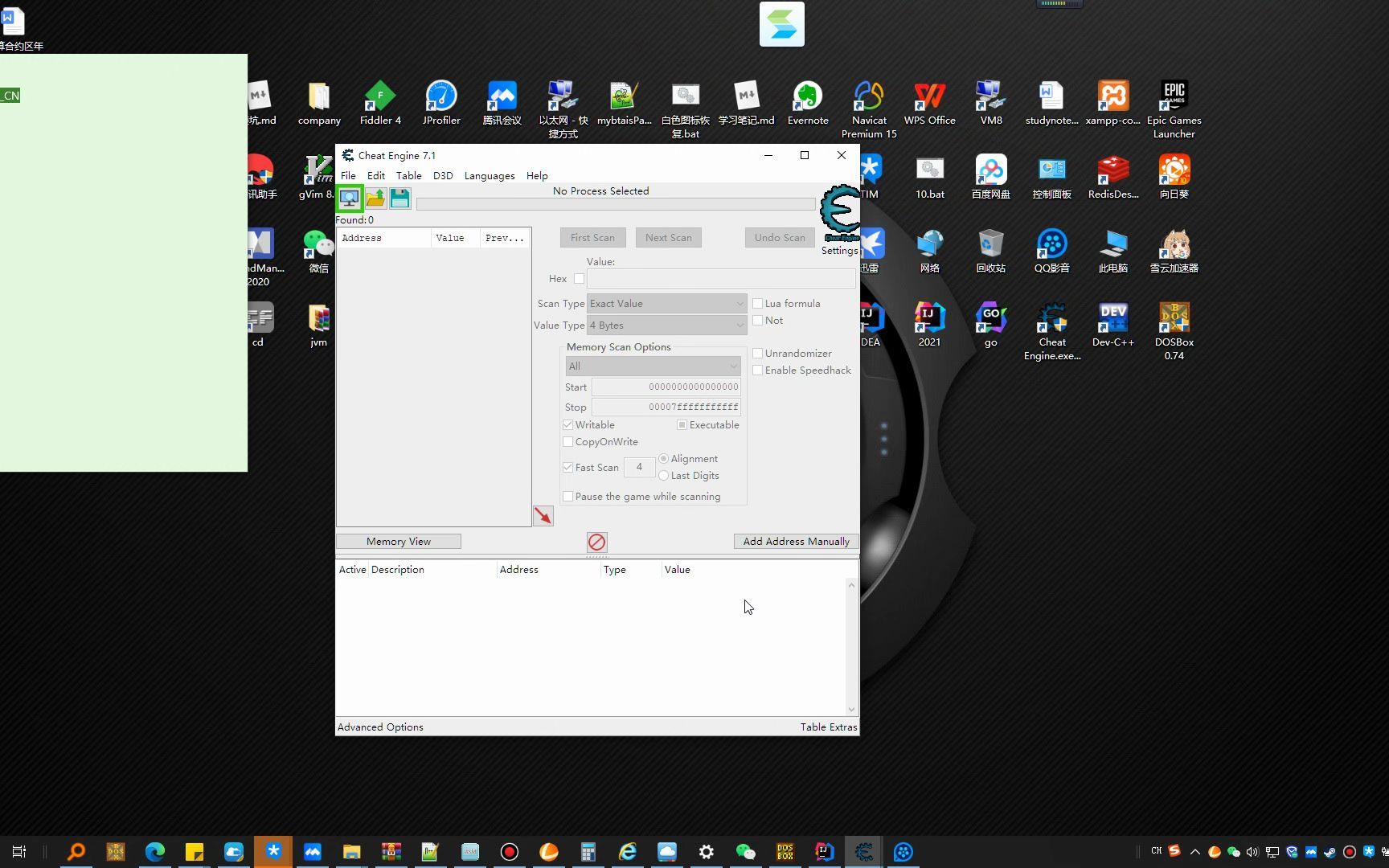Image resolution: width=1389 pixels, height=868 pixels.
Task: Open the Languages menu
Action: [489, 175]
